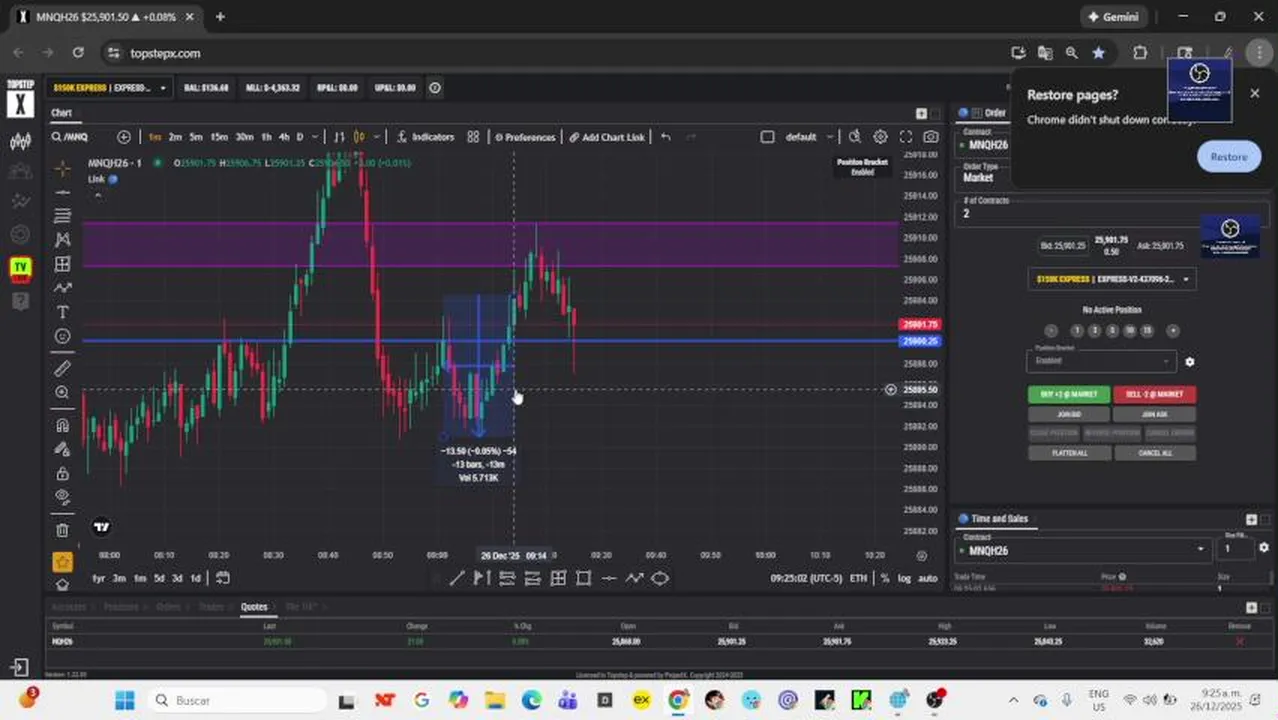Delete drawings with the trash icon
1278x720 pixels.
[x=62, y=530]
